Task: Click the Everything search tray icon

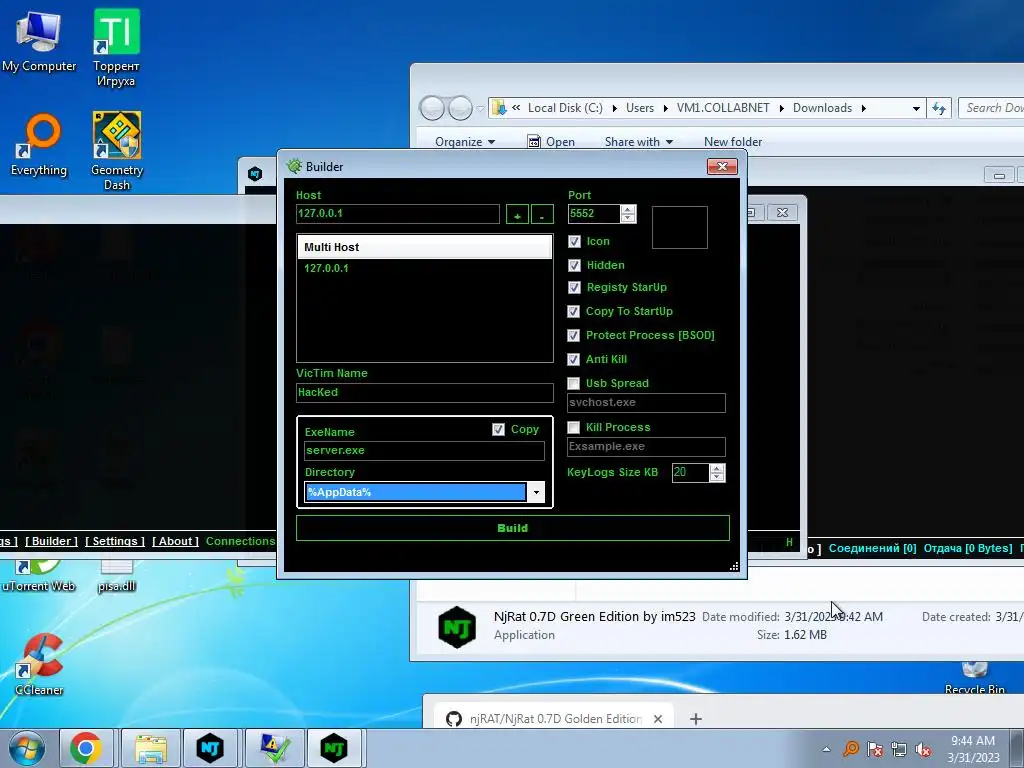Action: (x=851, y=749)
